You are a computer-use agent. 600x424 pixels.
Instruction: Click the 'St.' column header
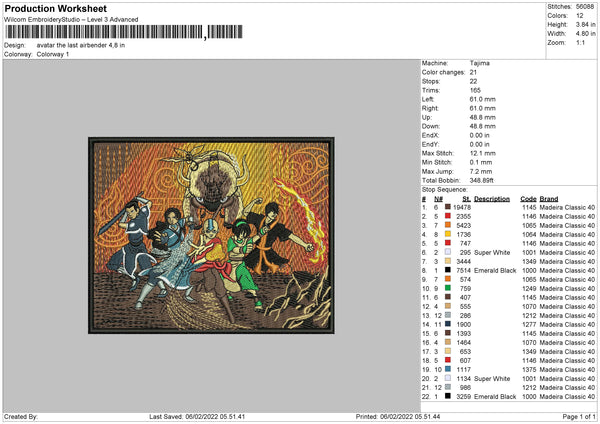tap(466, 199)
